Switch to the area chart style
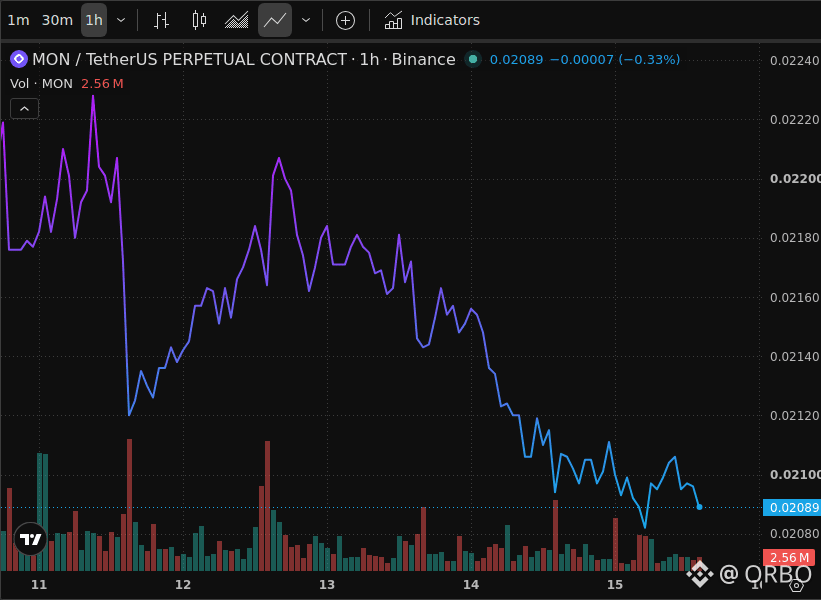The height and width of the screenshot is (600, 821). (x=237, y=20)
